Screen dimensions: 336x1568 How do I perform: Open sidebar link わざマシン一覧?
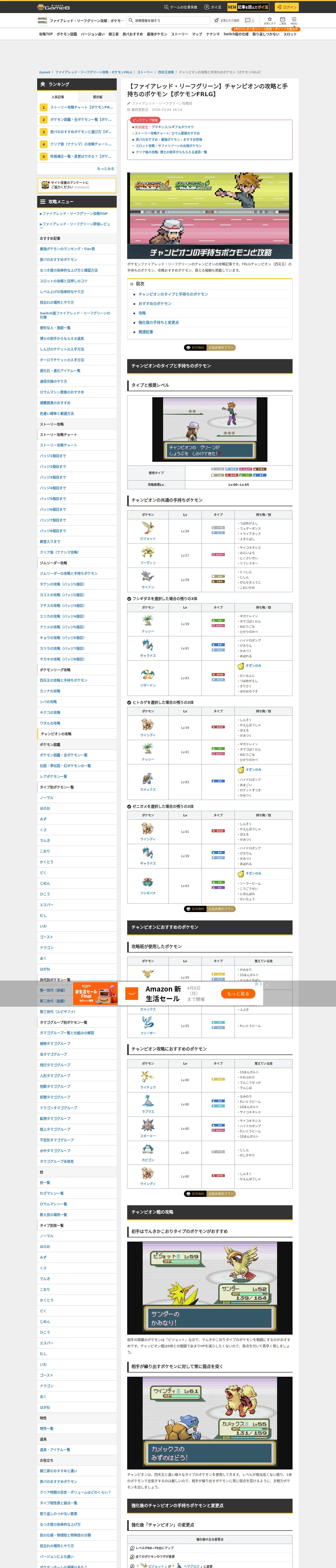52,1193
